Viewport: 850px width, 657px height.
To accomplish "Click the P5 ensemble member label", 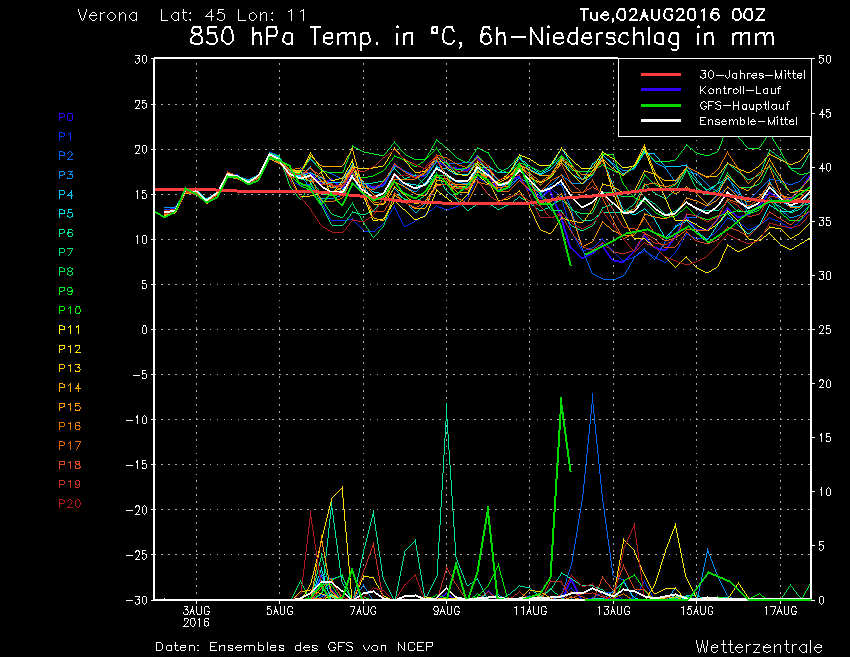I will tap(66, 214).
